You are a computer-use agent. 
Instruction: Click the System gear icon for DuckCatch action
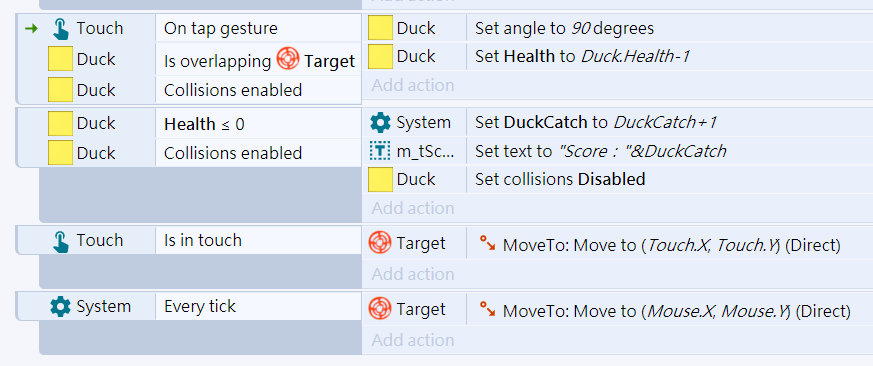tap(380, 122)
